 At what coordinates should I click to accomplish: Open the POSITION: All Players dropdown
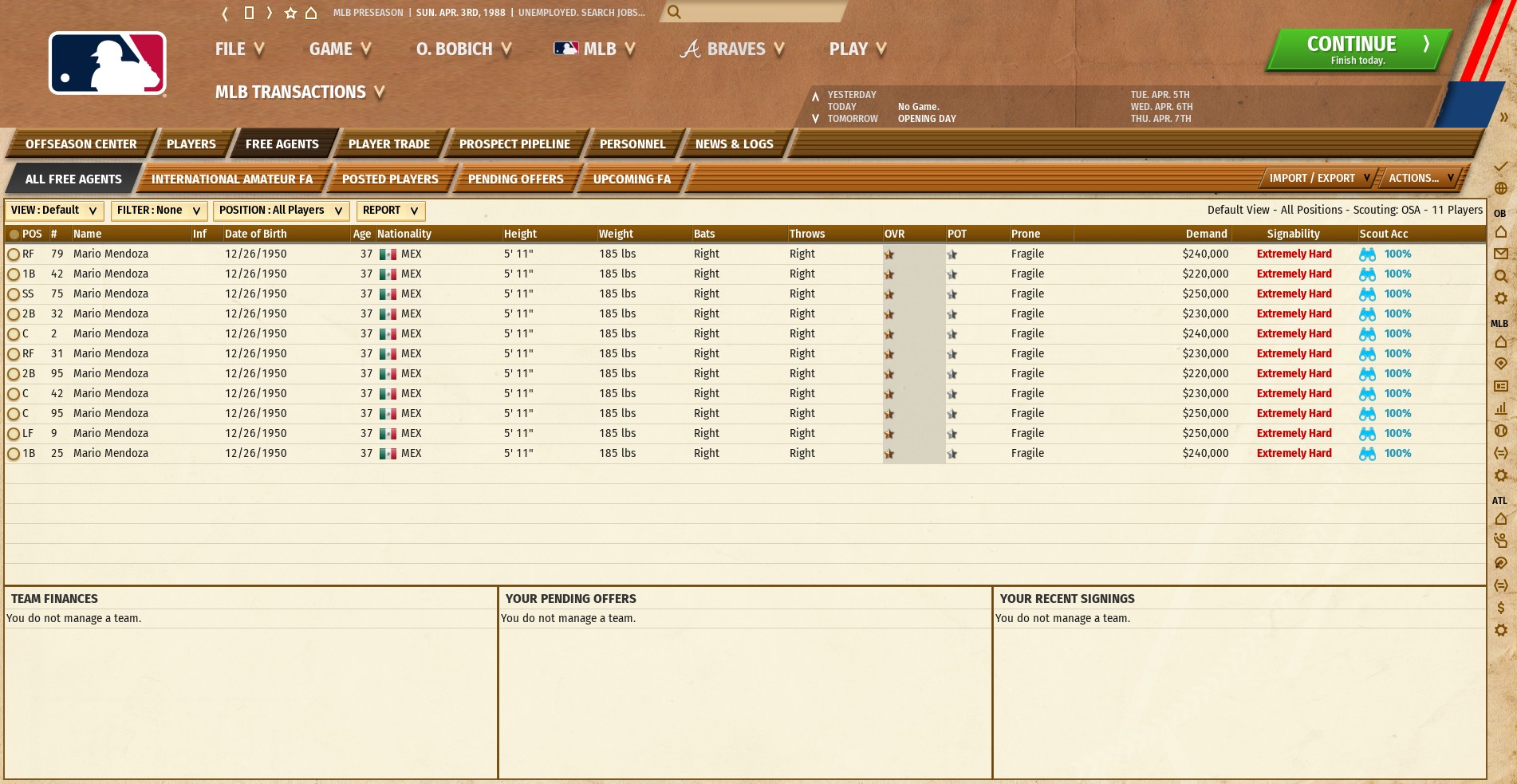tap(281, 211)
